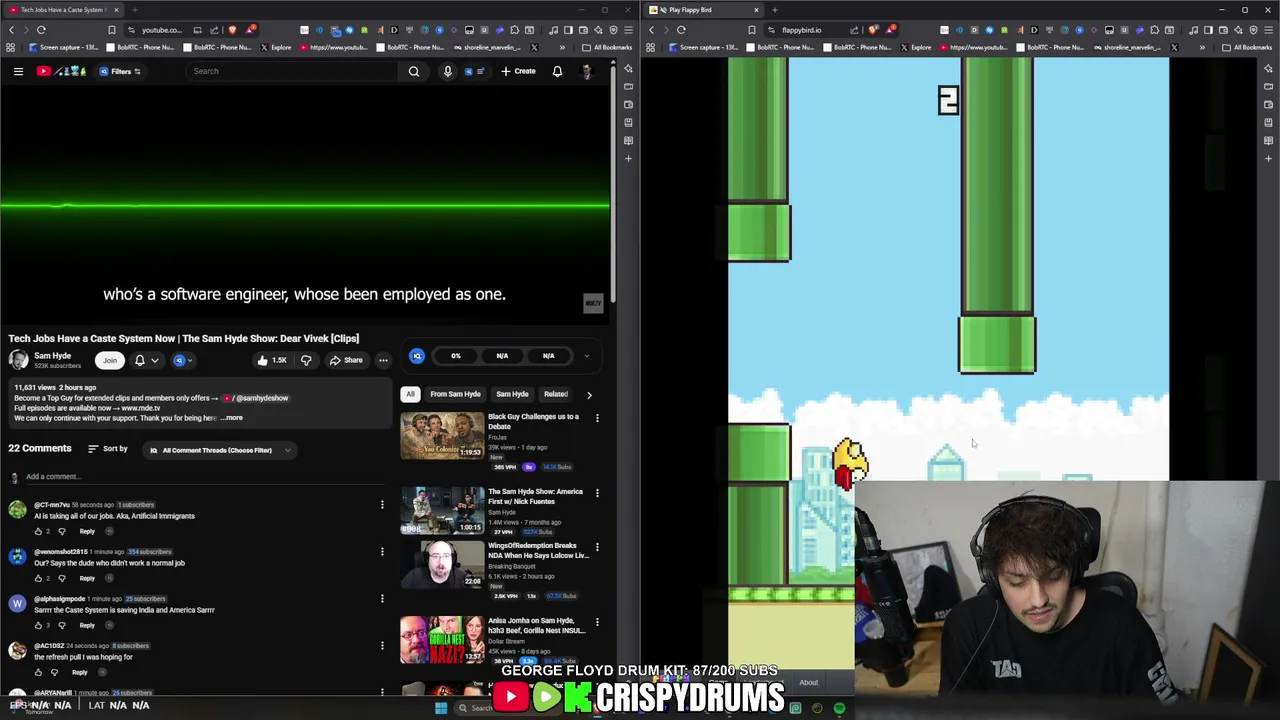Like the video showing 1.5K likes
The height and width of the screenshot is (720, 1280).
click(271, 360)
